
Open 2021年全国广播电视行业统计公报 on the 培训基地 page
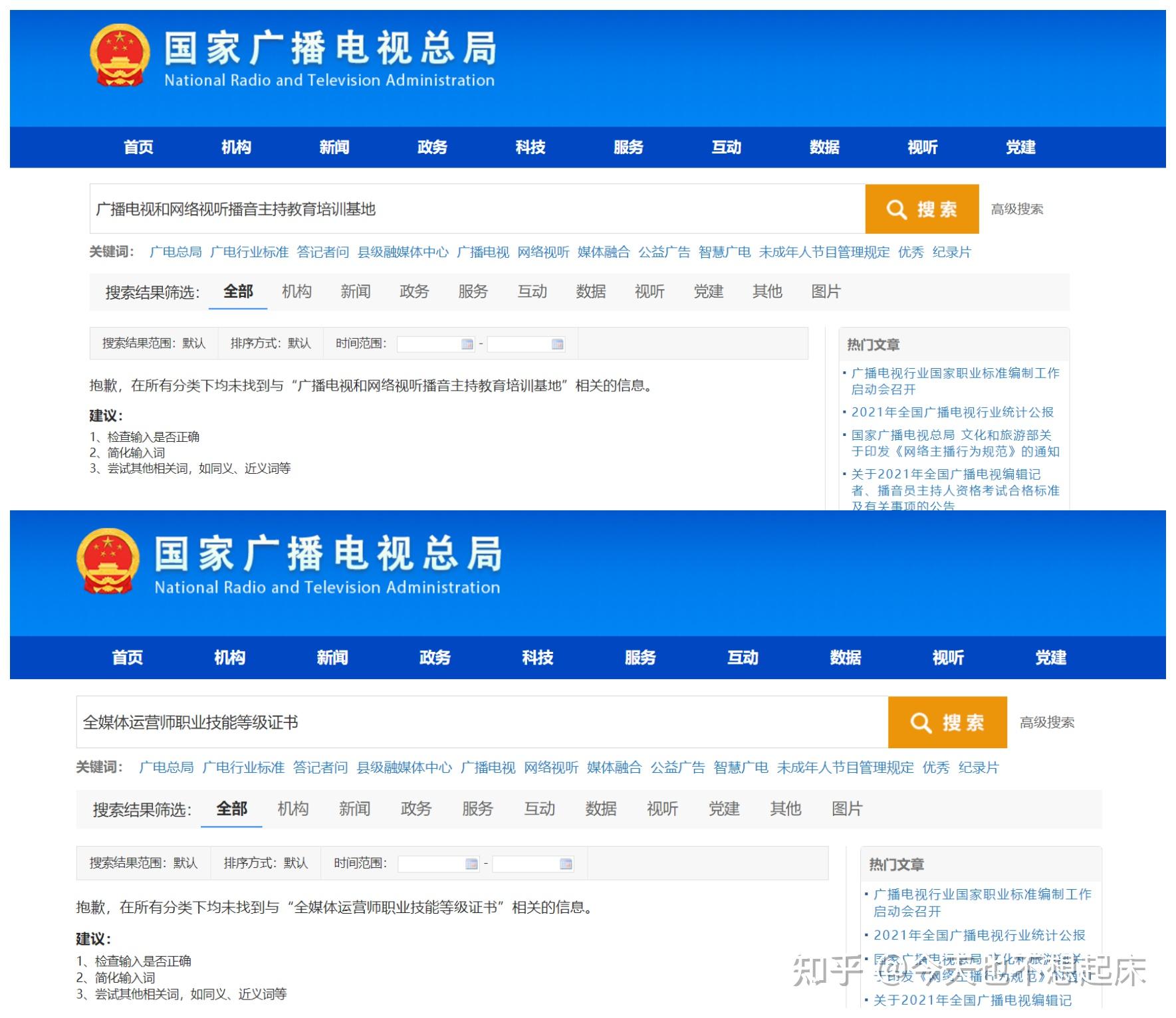click(953, 413)
